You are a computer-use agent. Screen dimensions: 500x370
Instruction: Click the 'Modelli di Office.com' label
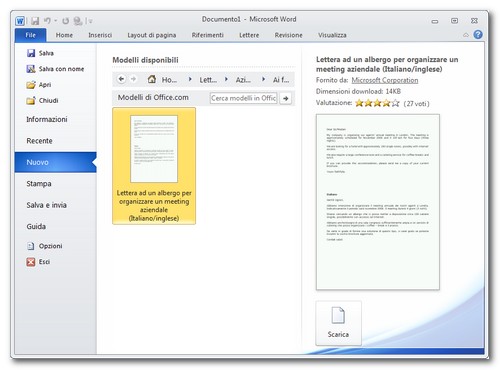click(153, 98)
